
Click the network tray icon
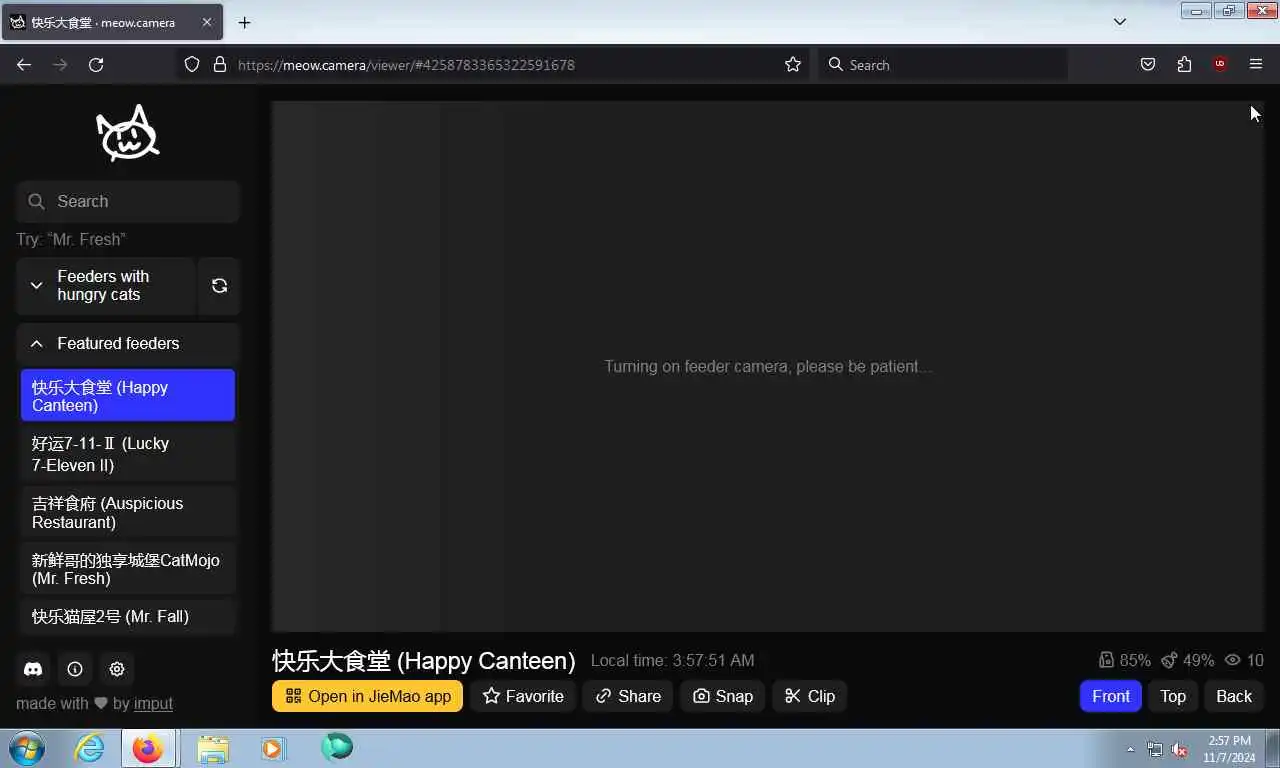click(x=1155, y=749)
